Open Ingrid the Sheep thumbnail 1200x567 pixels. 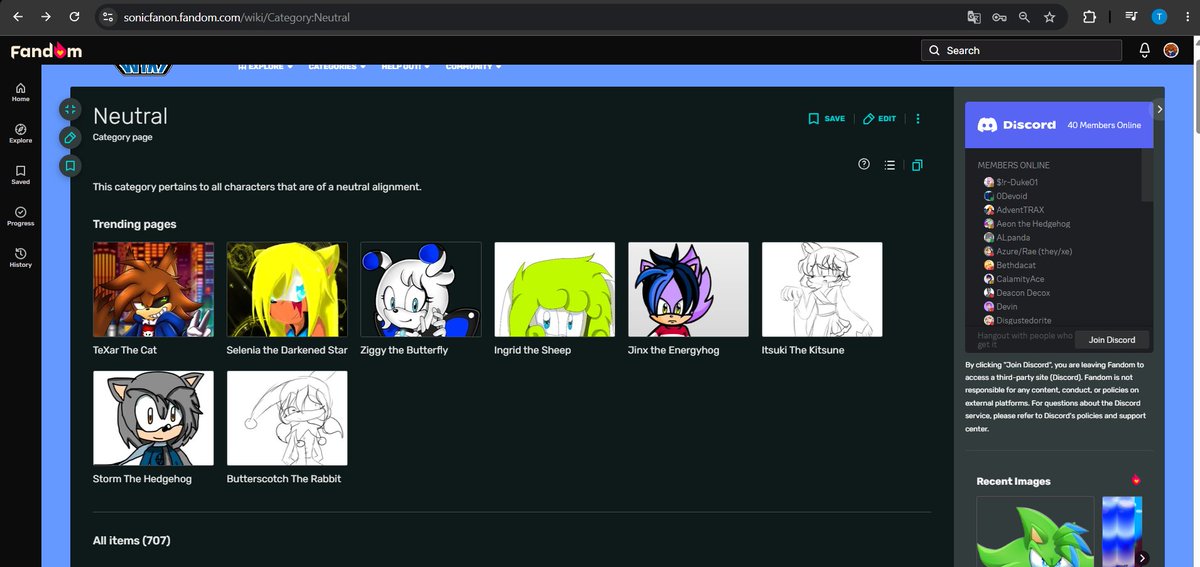pos(555,289)
